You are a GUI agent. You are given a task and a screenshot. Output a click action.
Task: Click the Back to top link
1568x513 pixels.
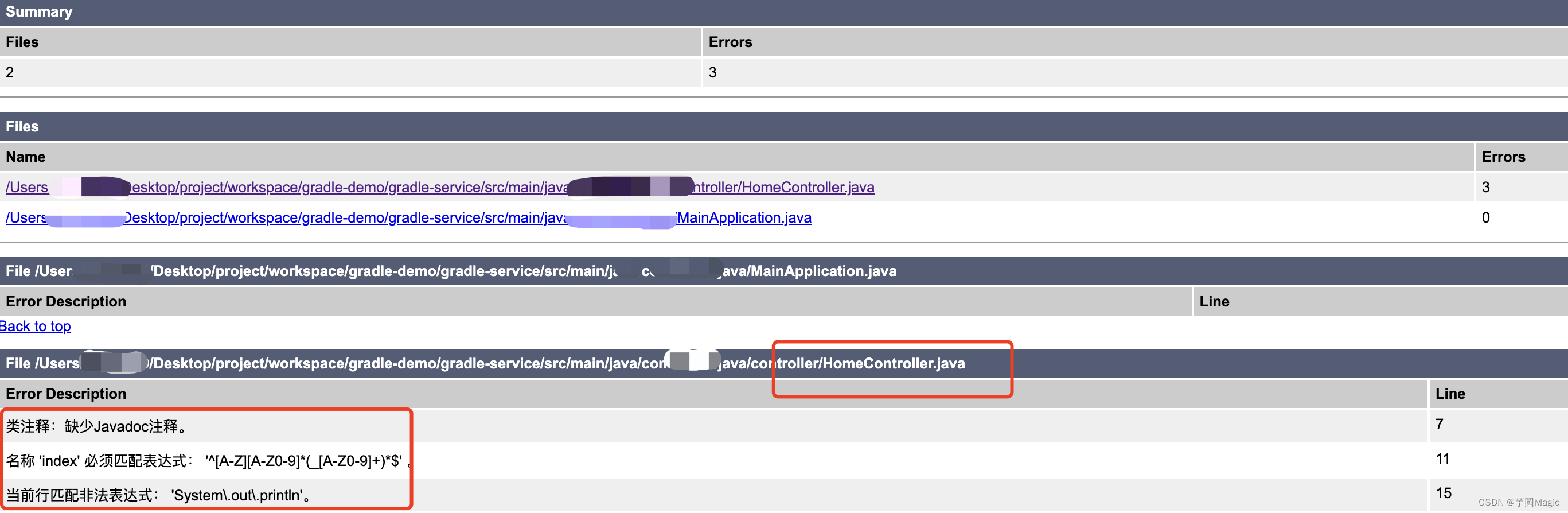click(36, 326)
